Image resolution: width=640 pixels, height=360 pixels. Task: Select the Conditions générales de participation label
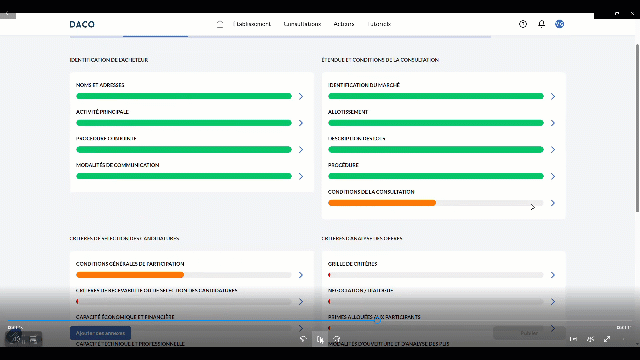[x=130, y=264]
